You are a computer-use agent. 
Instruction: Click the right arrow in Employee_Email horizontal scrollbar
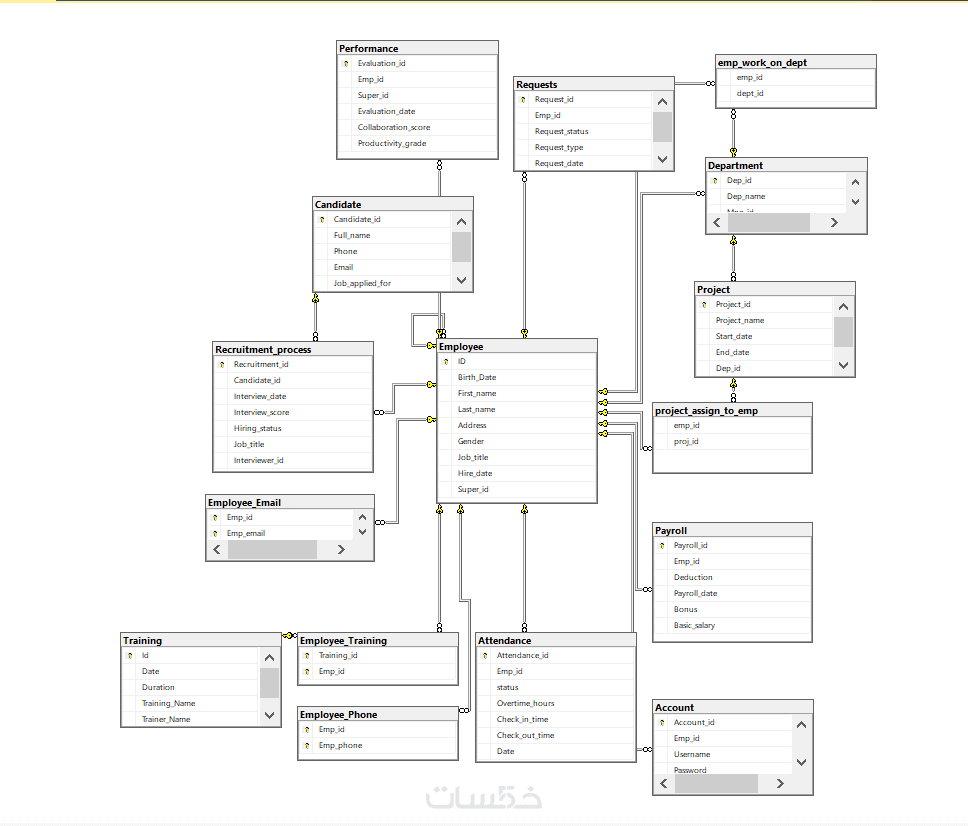[x=341, y=549]
